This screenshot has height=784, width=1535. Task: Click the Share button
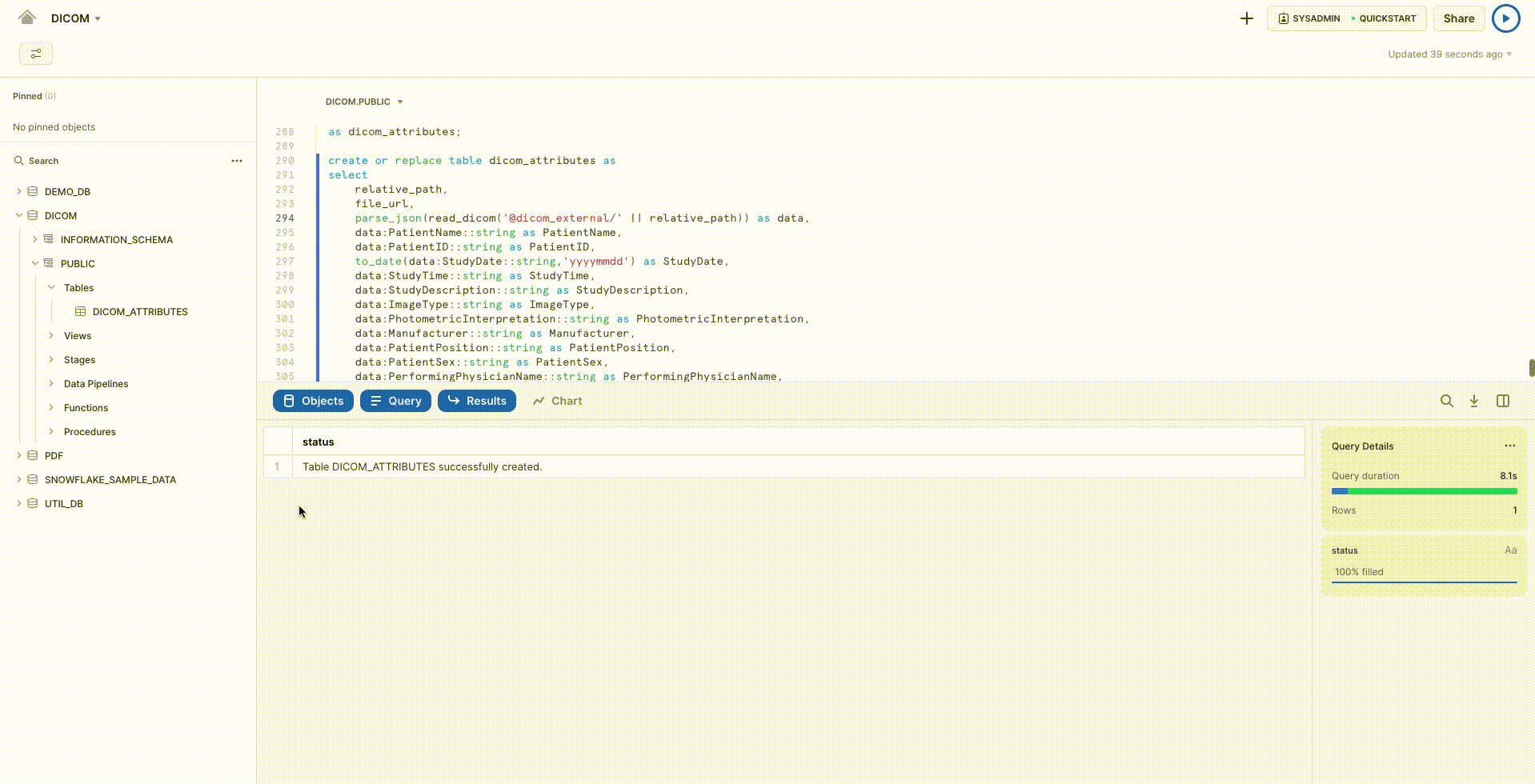(x=1458, y=18)
